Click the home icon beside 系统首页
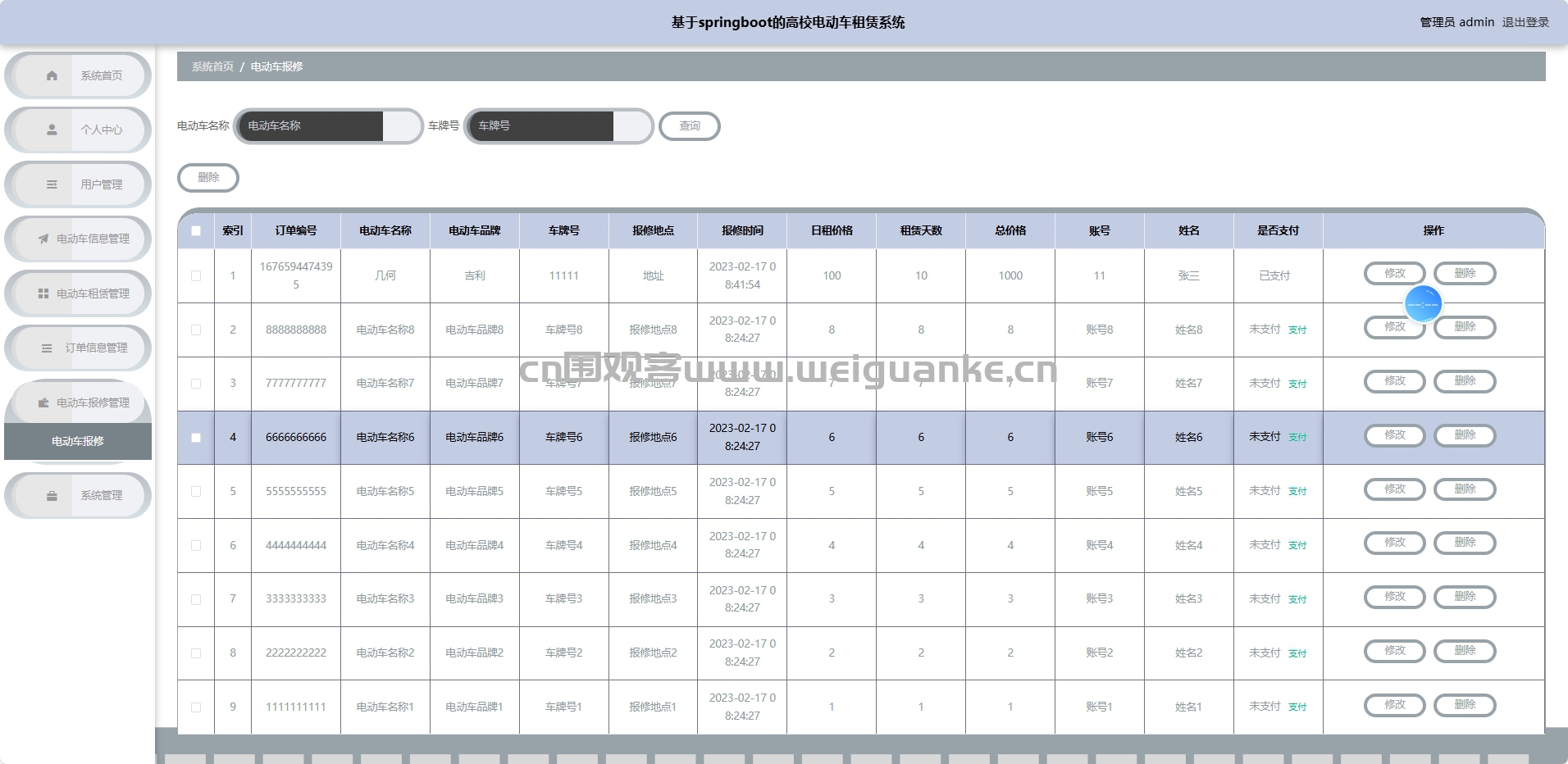 52,75
